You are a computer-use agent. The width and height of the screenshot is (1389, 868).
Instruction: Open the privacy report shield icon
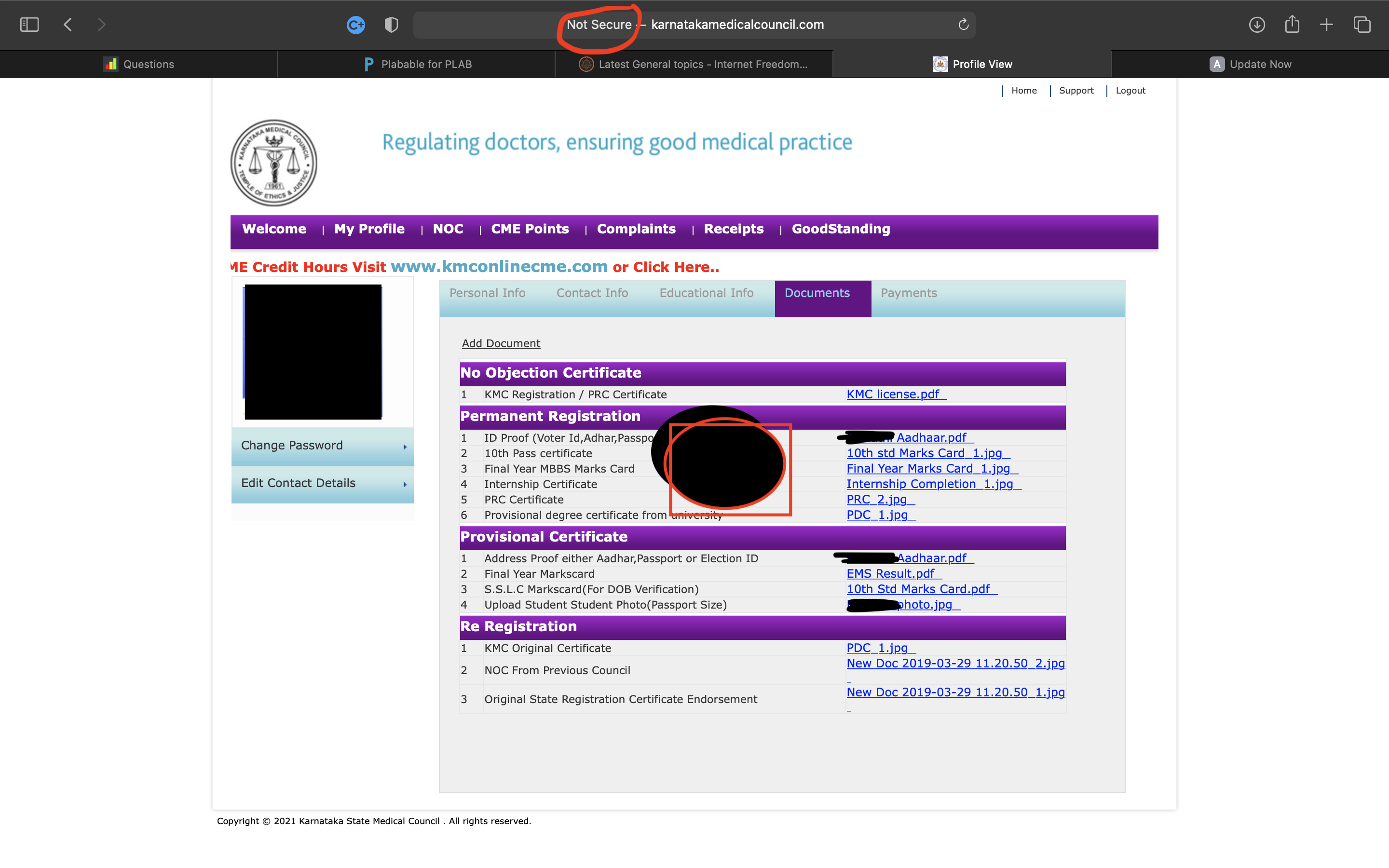[x=391, y=25]
